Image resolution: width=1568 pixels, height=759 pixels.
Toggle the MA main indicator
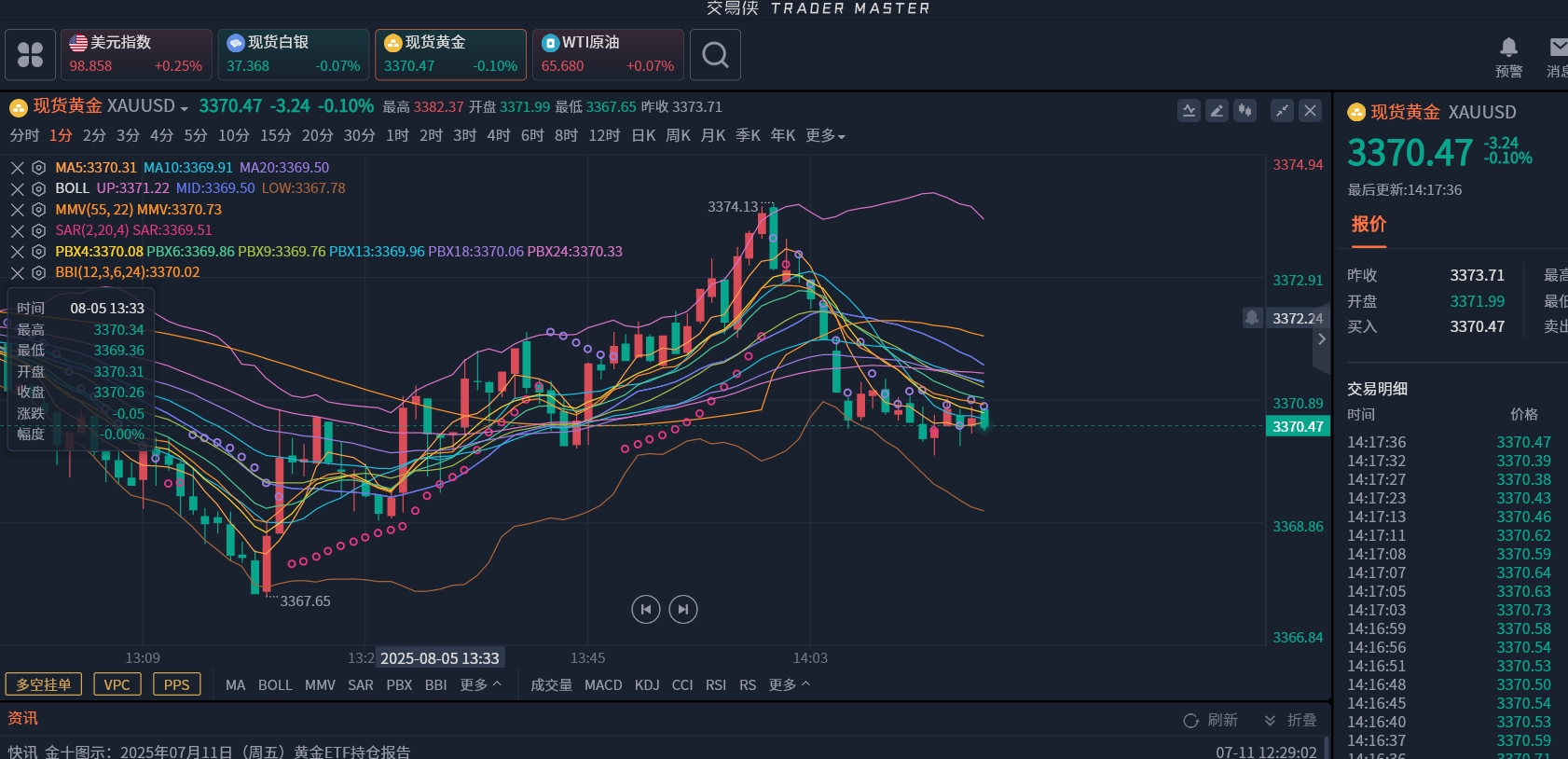[x=236, y=685]
